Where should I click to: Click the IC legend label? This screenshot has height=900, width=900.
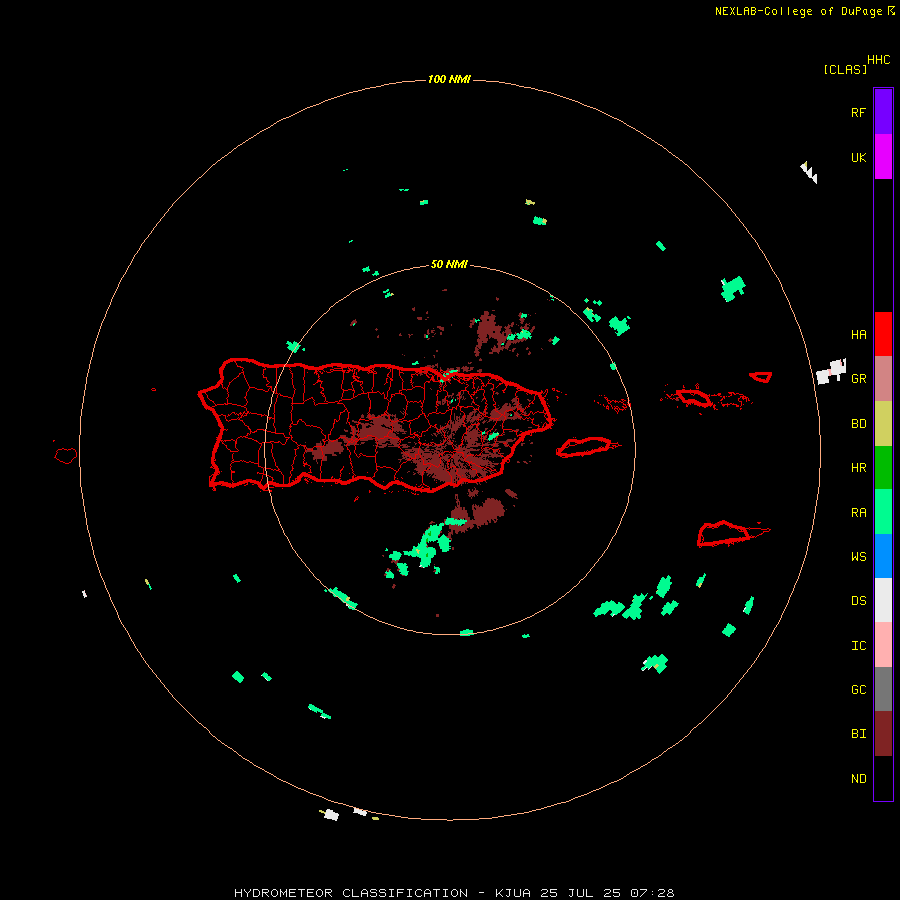click(x=859, y=646)
